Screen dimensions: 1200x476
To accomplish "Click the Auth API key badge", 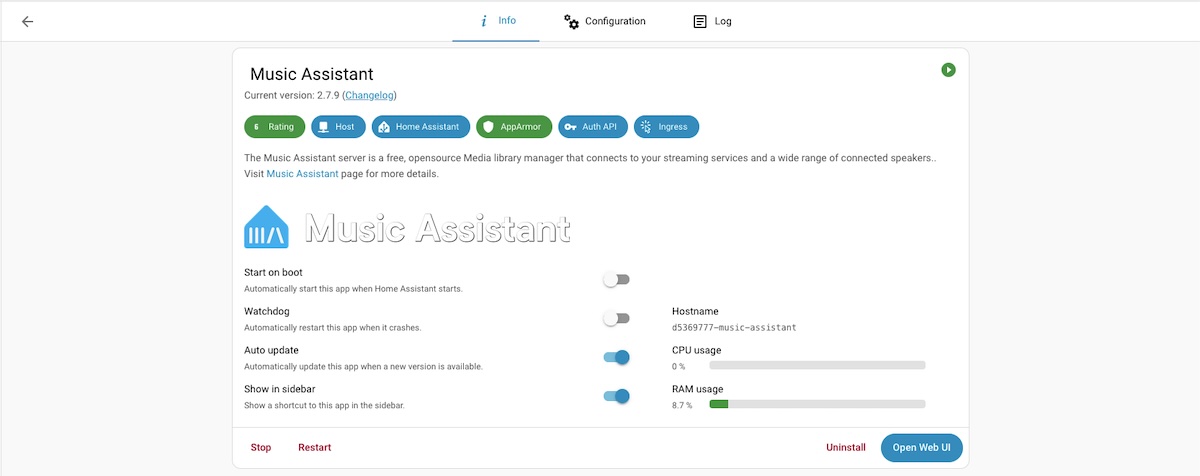I will point(593,127).
